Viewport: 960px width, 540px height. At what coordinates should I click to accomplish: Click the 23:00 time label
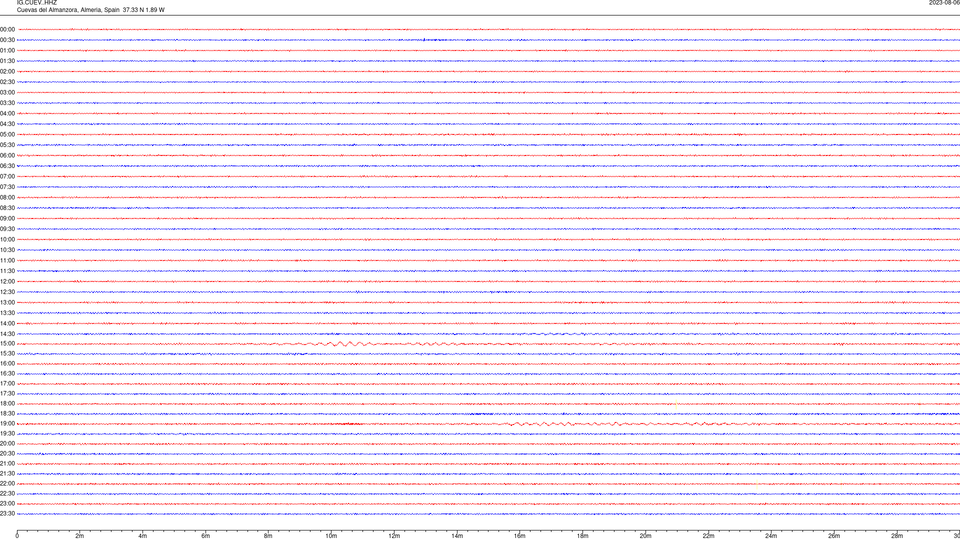[x=7, y=504]
